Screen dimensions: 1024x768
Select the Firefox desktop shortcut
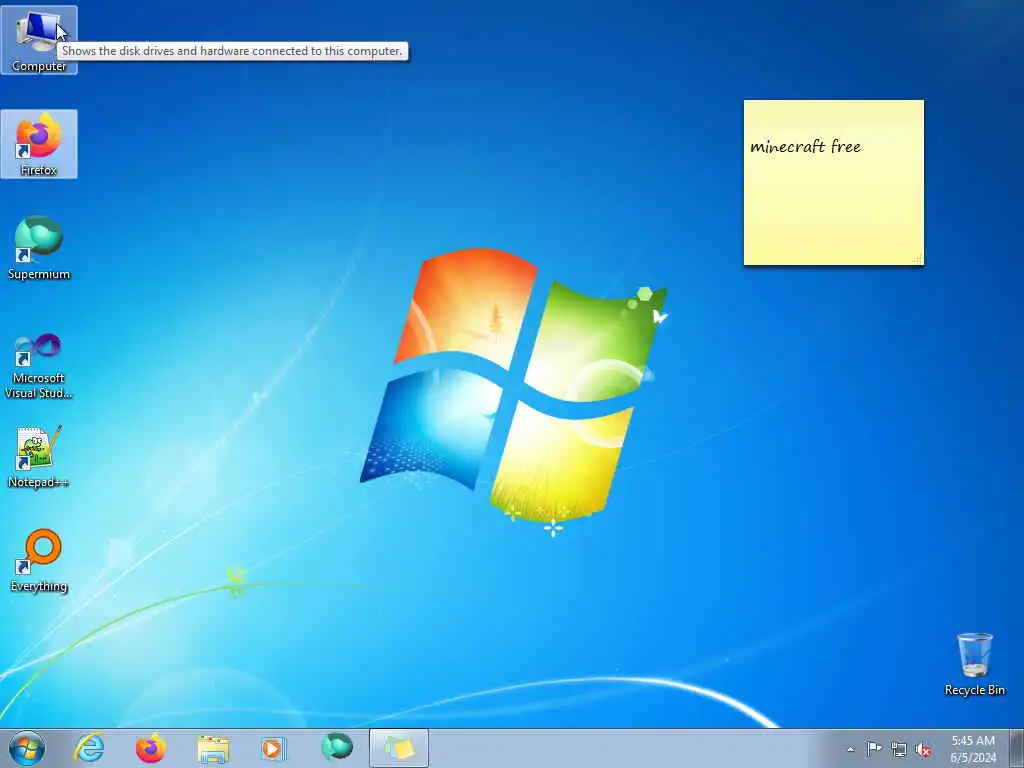click(x=39, y=144)
